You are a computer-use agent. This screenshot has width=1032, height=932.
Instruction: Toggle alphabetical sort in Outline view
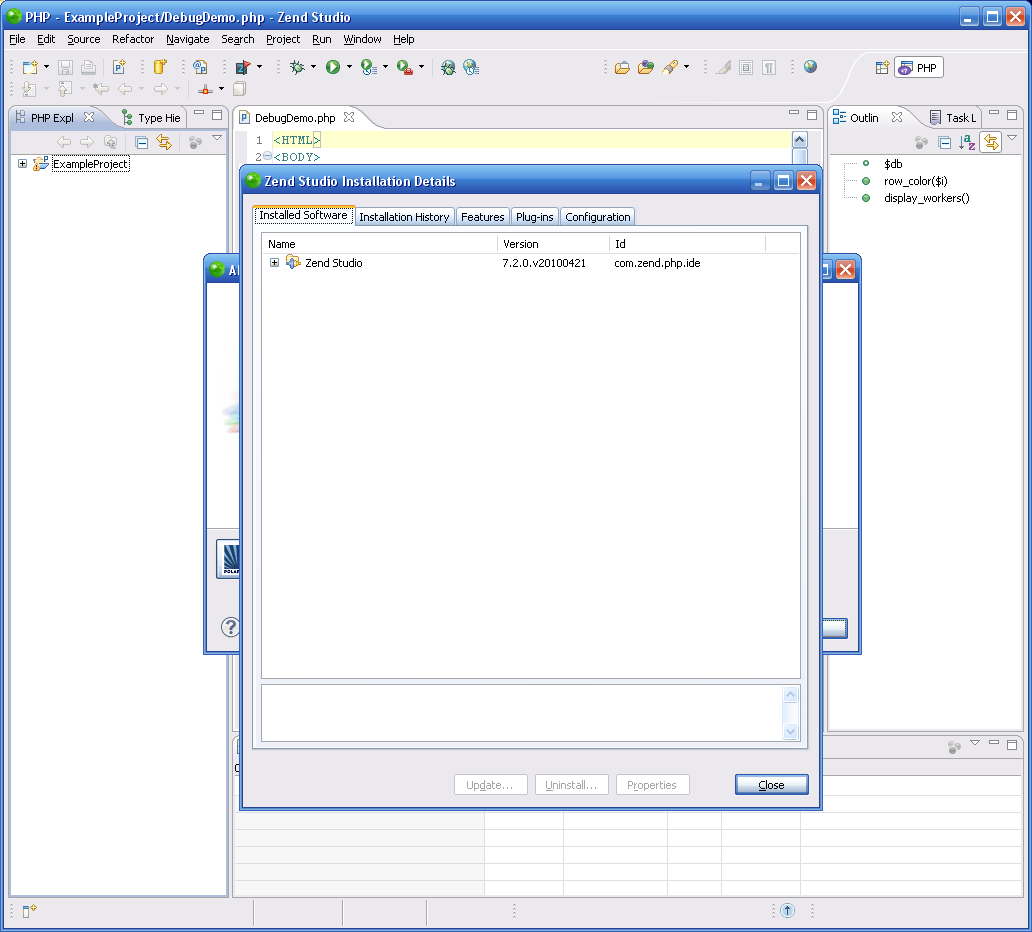tap(967, 143)
